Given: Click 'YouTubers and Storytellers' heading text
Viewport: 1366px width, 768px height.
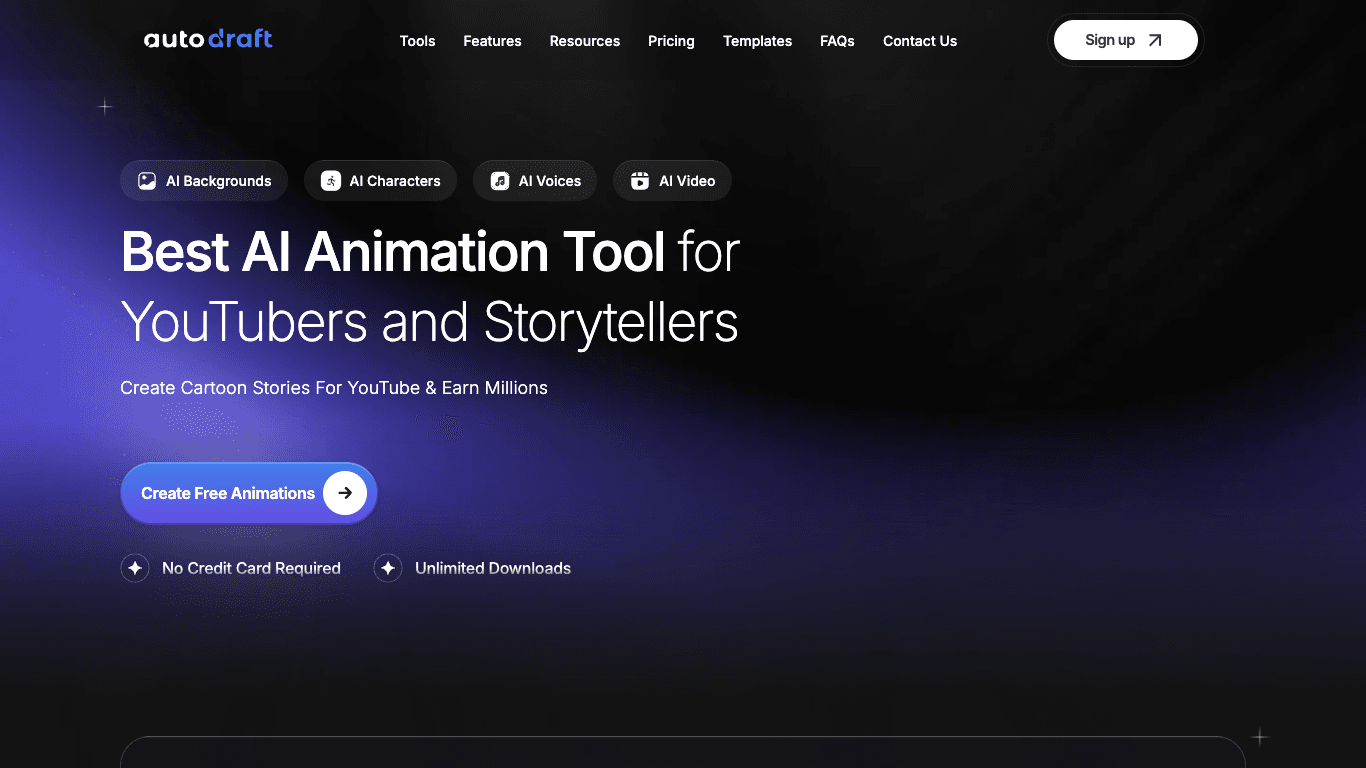Looking at the screenshot, I should click(430, 322).
